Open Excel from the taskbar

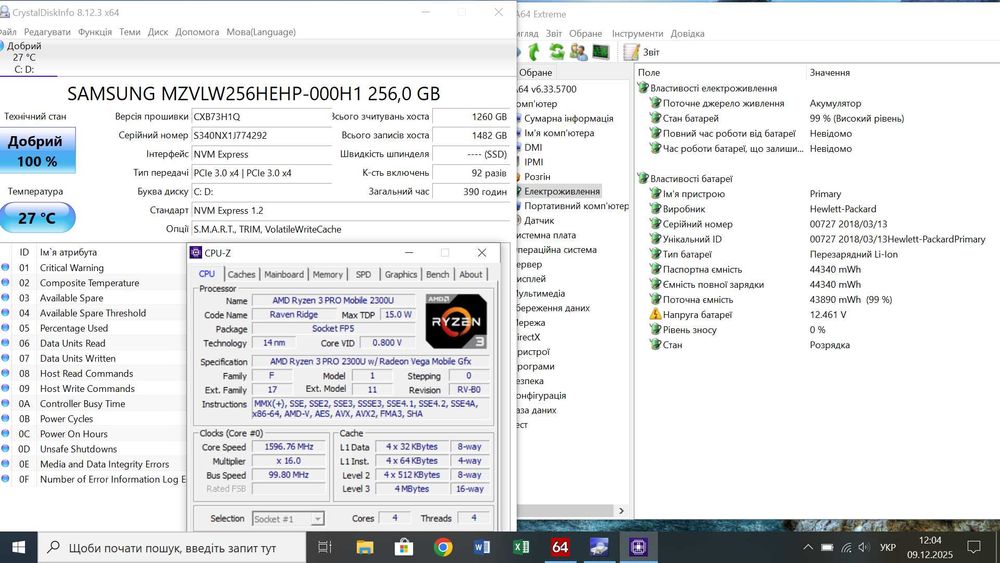point(521,547)
